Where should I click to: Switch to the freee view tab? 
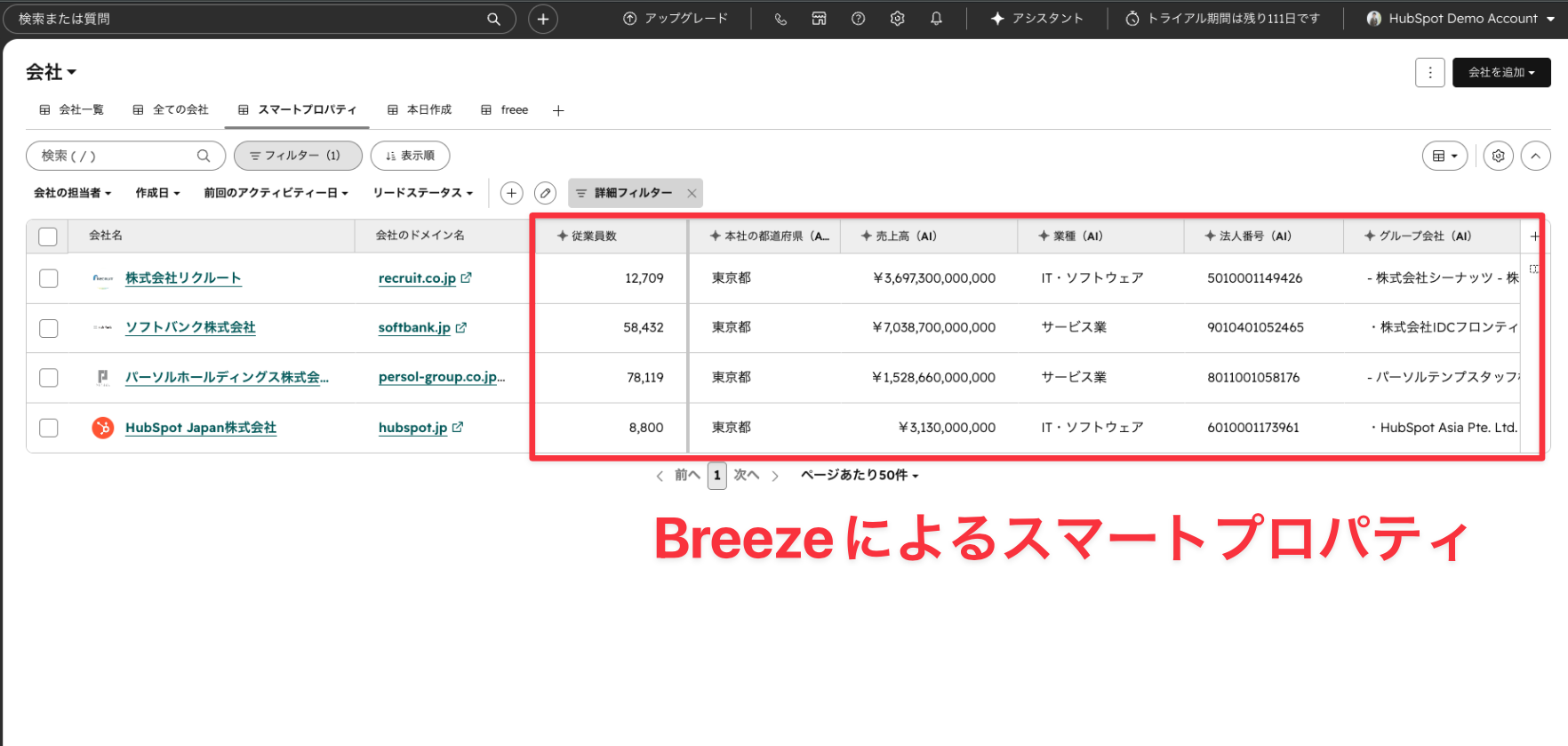[x=505, y=110]
